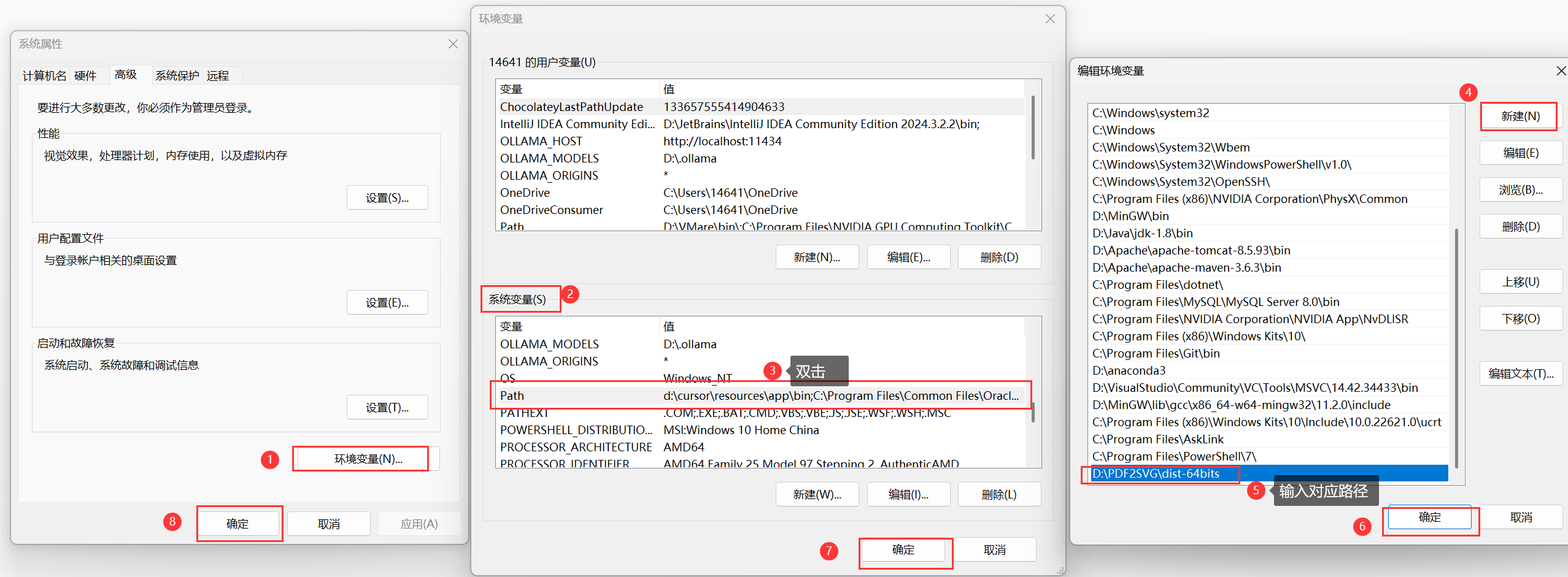Viewport: 1568px width, 577px height.
Task: Click 删除(L) under the system variables list
Action: click(999, 494)
